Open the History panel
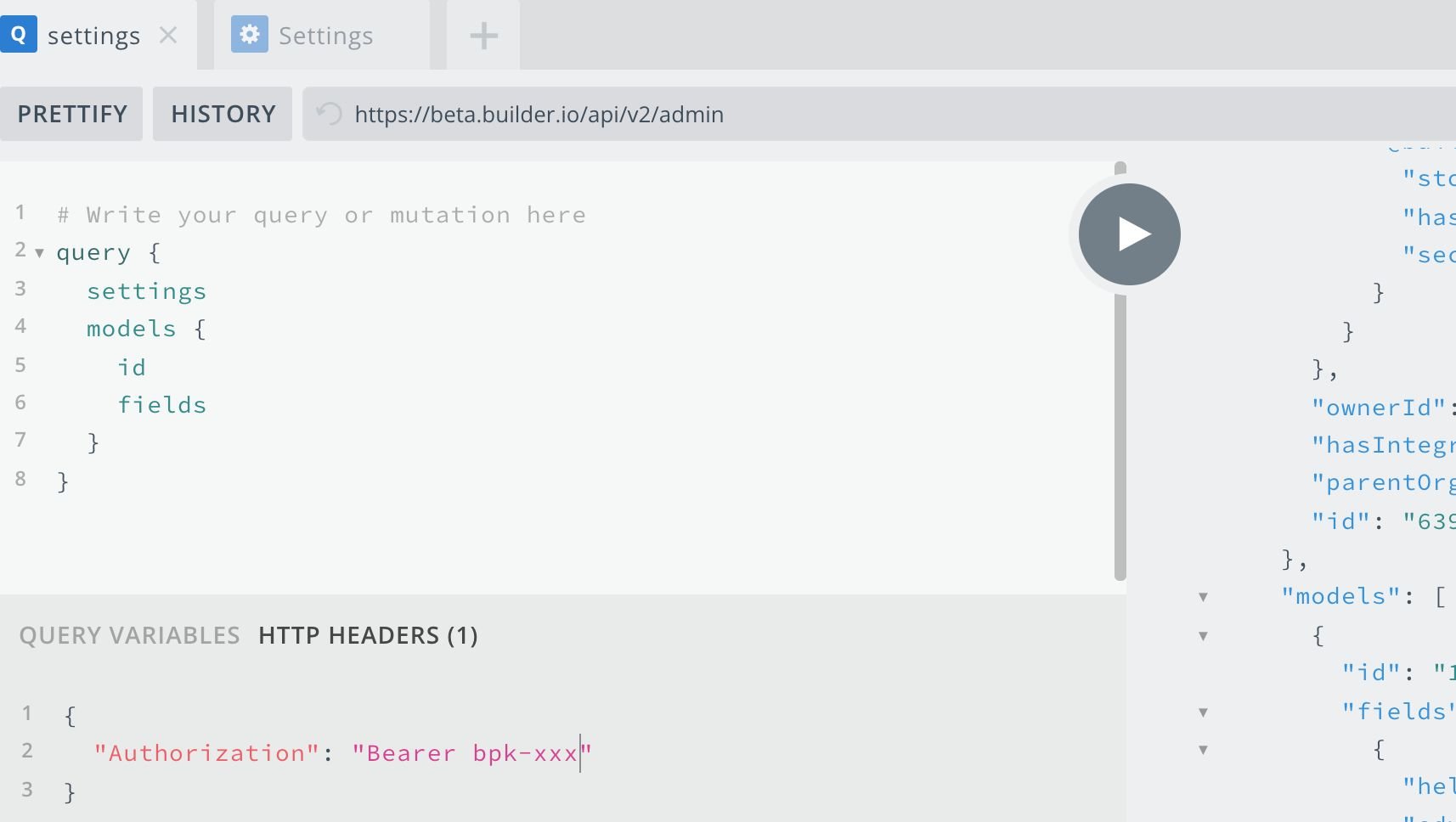The height and width of the screenshot is (822, 1456). pos(223,114)
